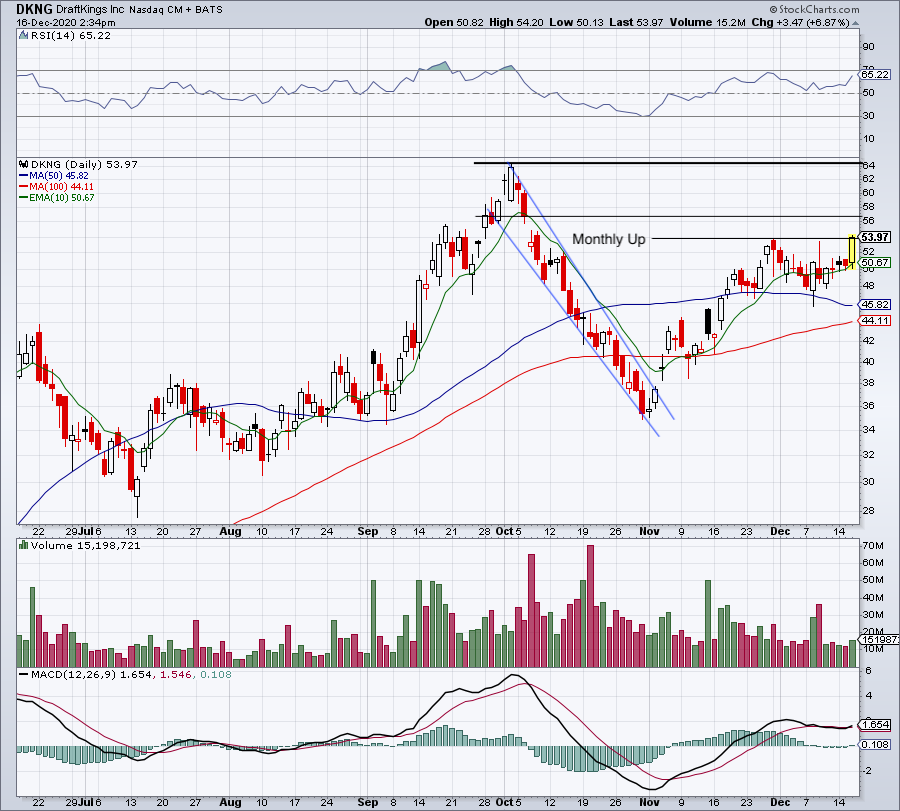Click the red line marker before MA(100)

tap(24, 187)
